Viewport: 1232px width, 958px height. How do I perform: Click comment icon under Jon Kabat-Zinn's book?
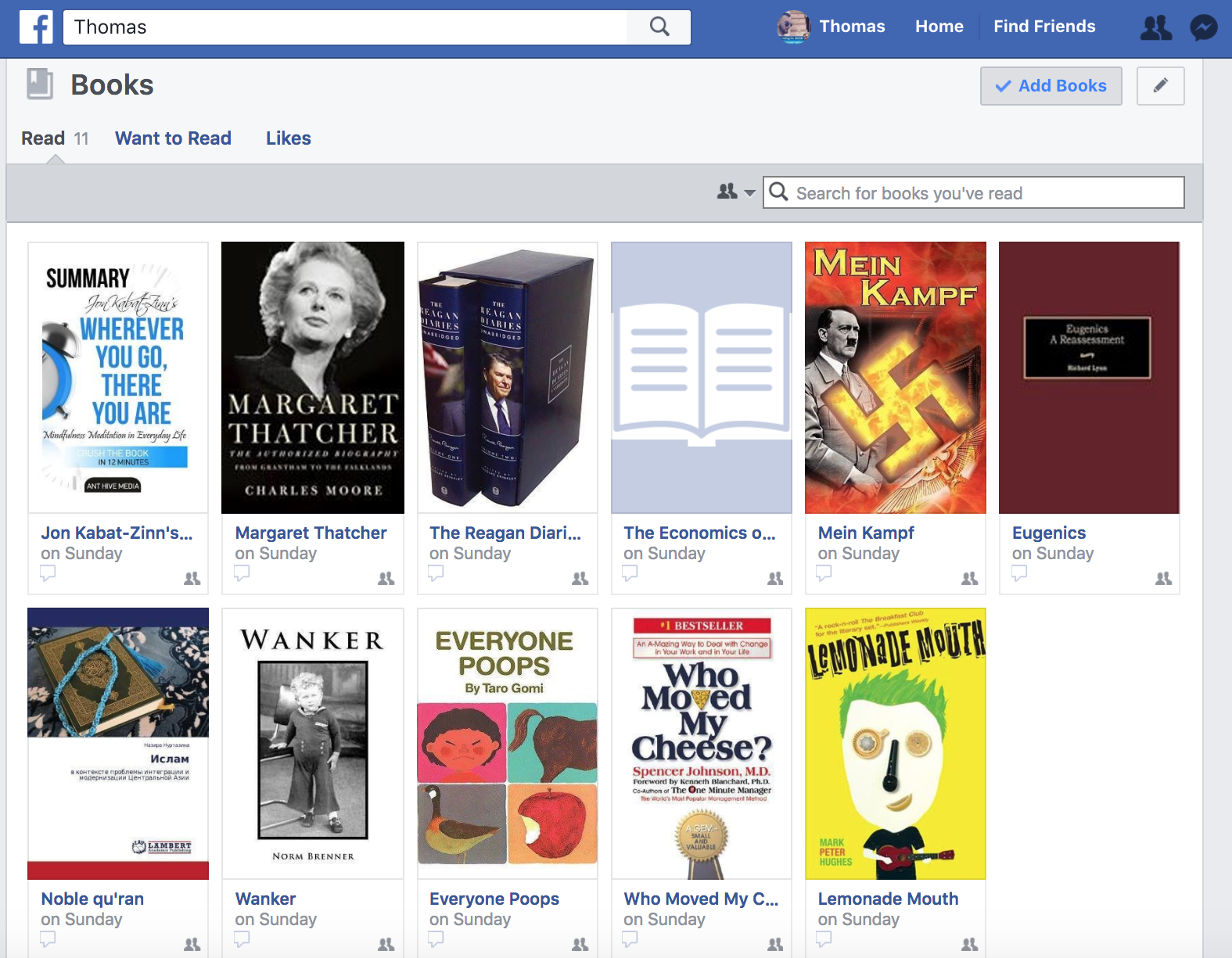48,573
